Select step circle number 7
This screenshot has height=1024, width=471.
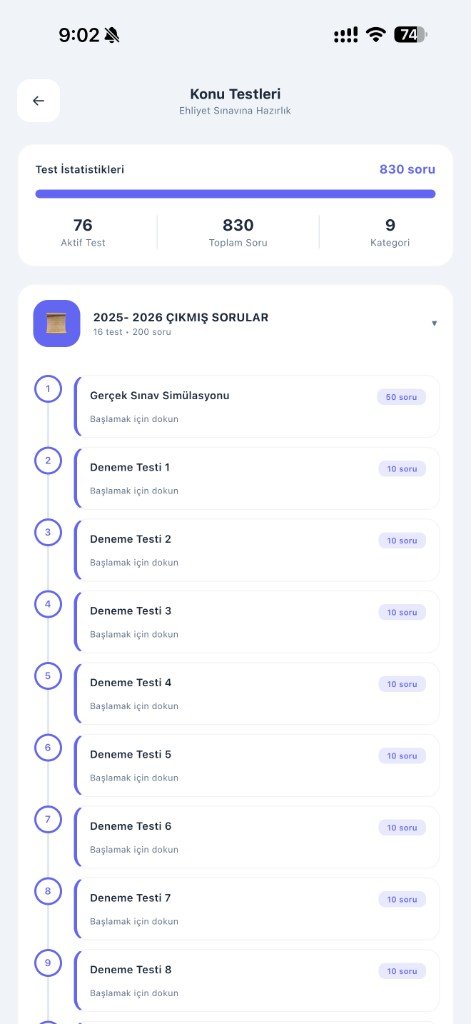[x=48, y=820]
